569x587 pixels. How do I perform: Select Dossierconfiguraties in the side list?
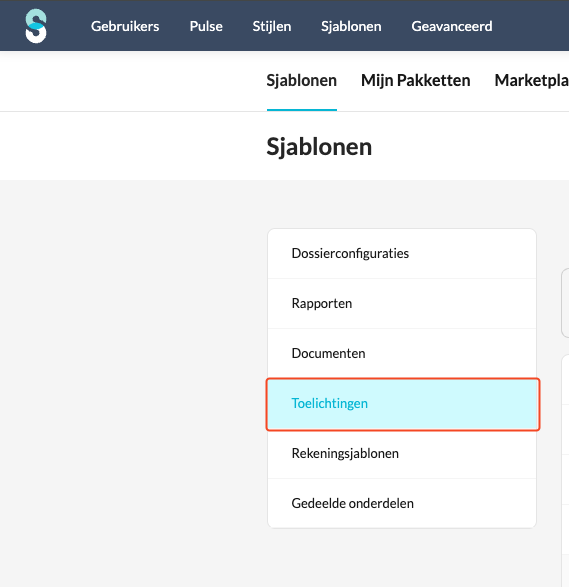(402, 253)
